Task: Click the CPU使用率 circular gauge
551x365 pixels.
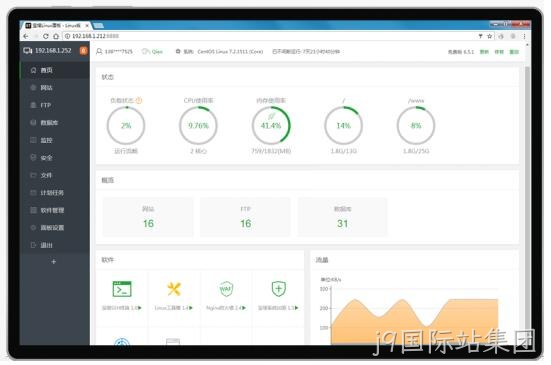Action: pos(198,126)
